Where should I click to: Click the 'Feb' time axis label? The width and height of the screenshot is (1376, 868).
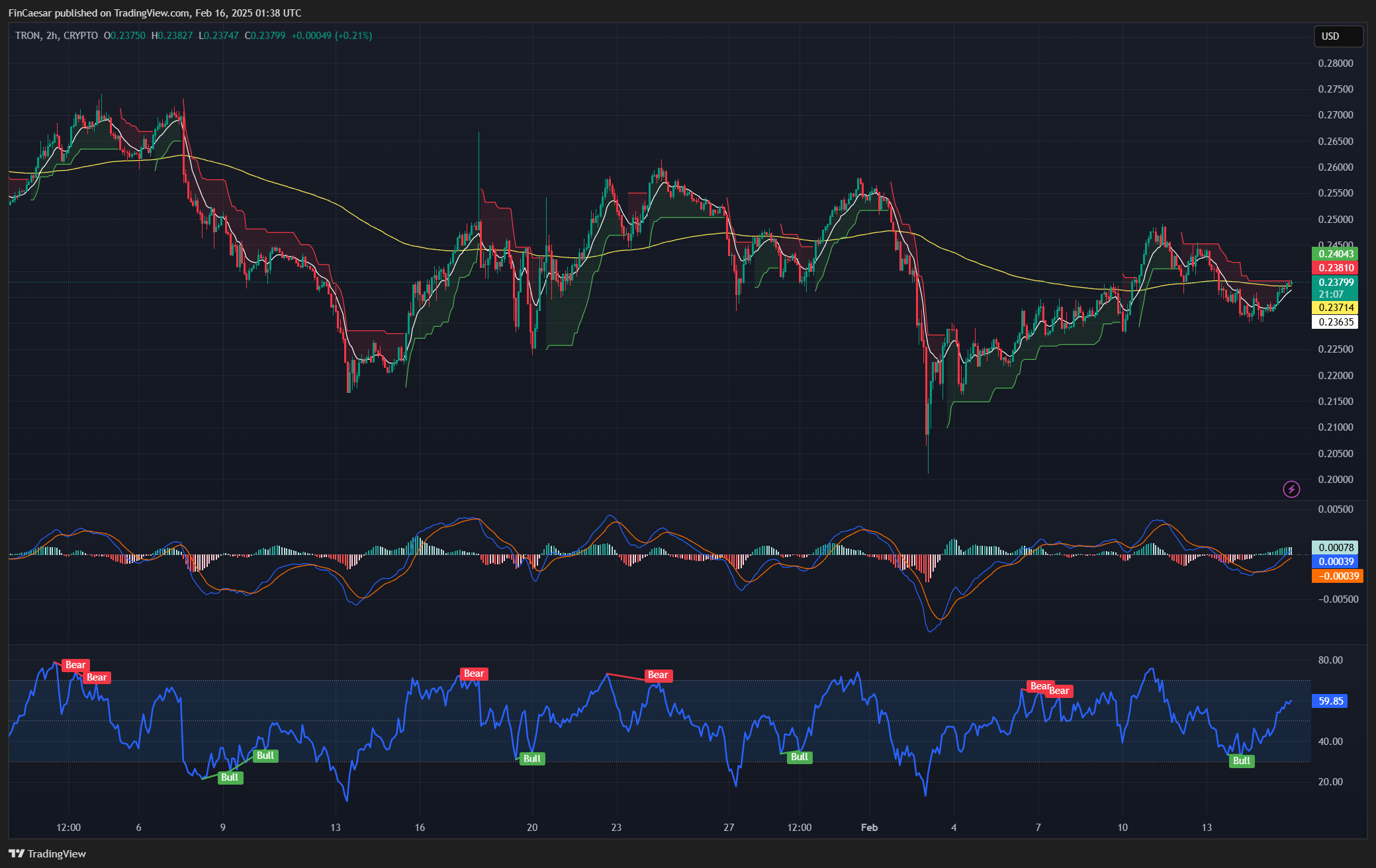tap(869, 828)
